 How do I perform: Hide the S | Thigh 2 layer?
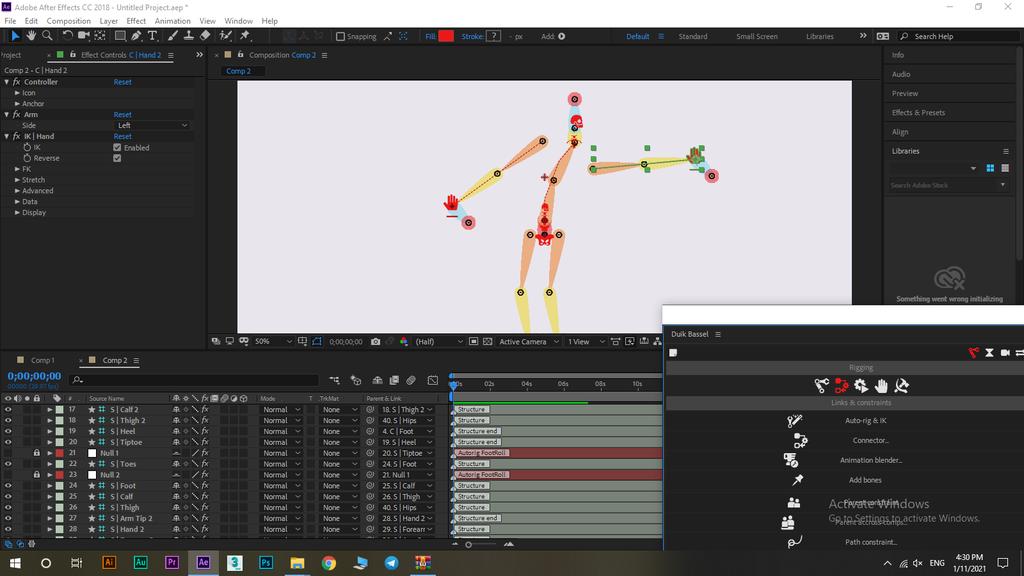coord(8,421)
